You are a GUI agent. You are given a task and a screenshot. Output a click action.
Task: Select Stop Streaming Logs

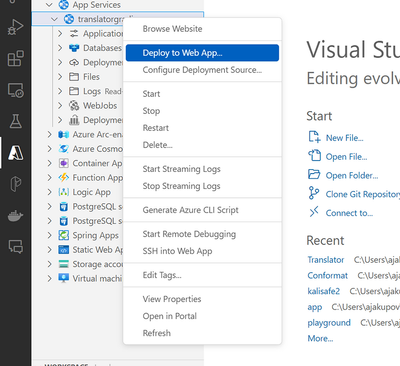point(202,186)
